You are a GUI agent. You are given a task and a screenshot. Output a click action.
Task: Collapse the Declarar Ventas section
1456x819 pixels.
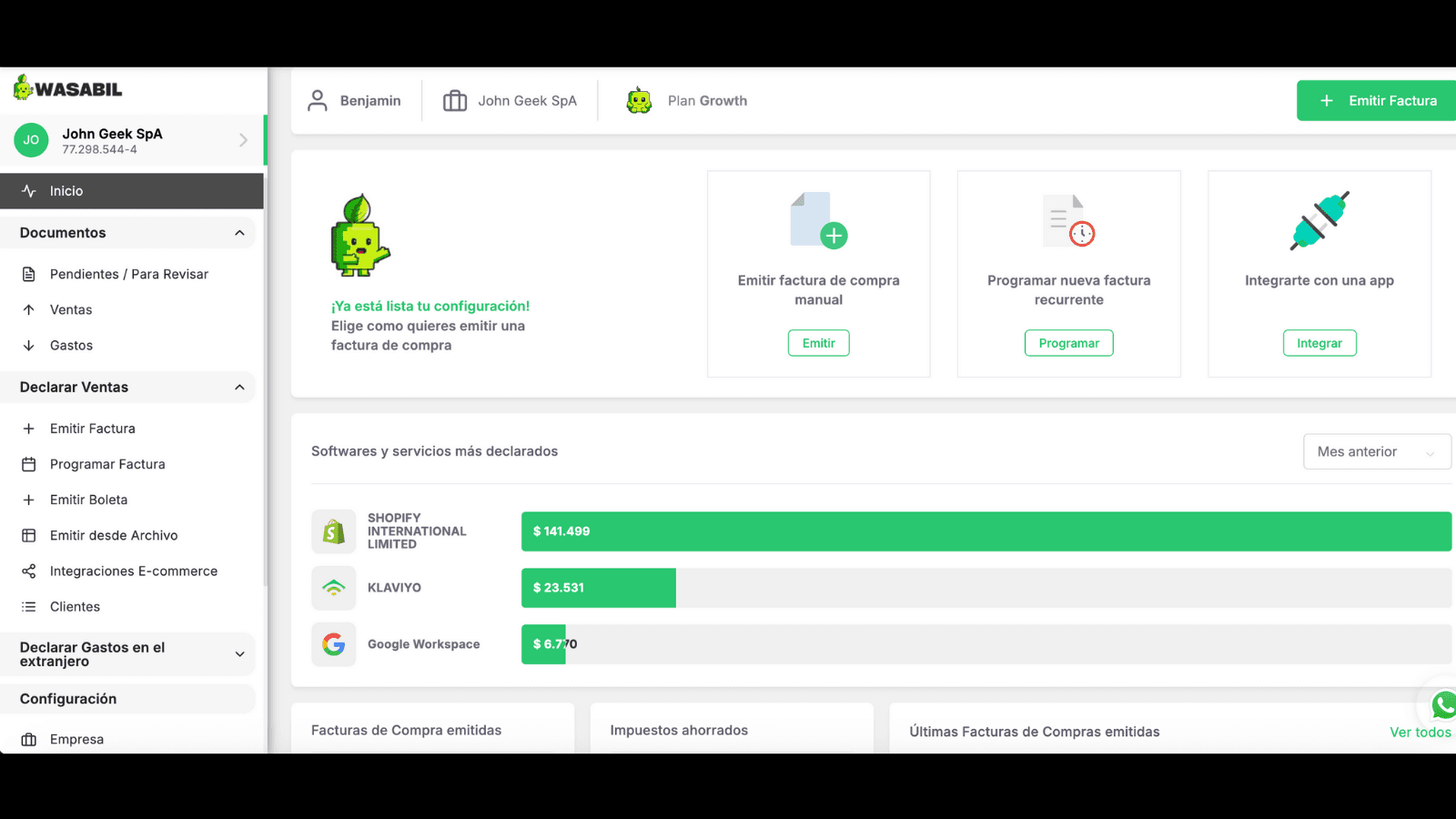239,387
